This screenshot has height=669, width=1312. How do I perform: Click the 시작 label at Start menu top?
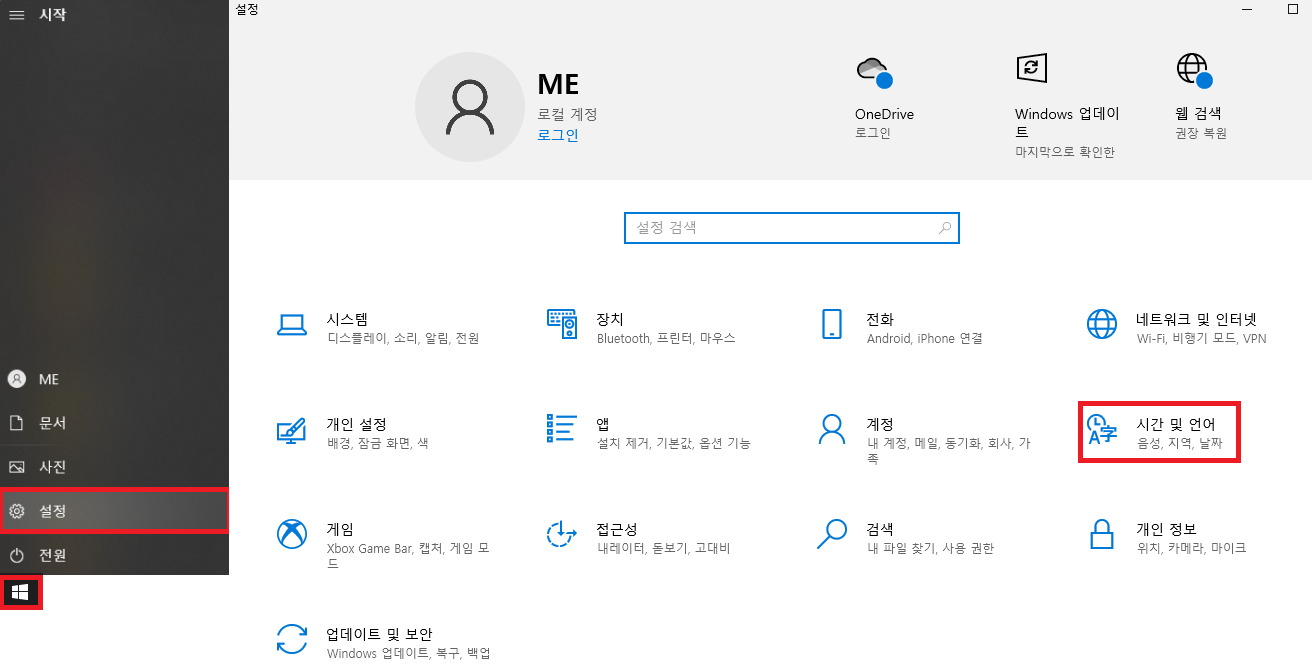pyautogui.click(x=52, y=15)
